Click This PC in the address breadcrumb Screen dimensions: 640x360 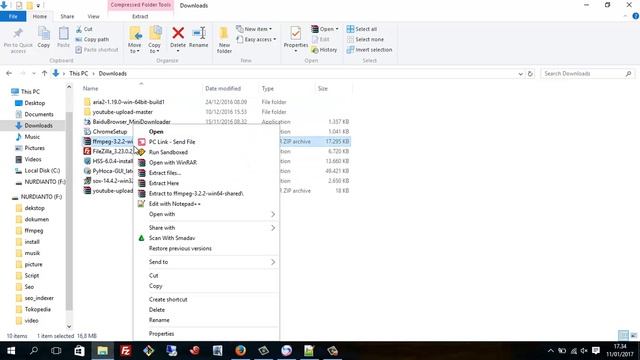coord(78,73)
